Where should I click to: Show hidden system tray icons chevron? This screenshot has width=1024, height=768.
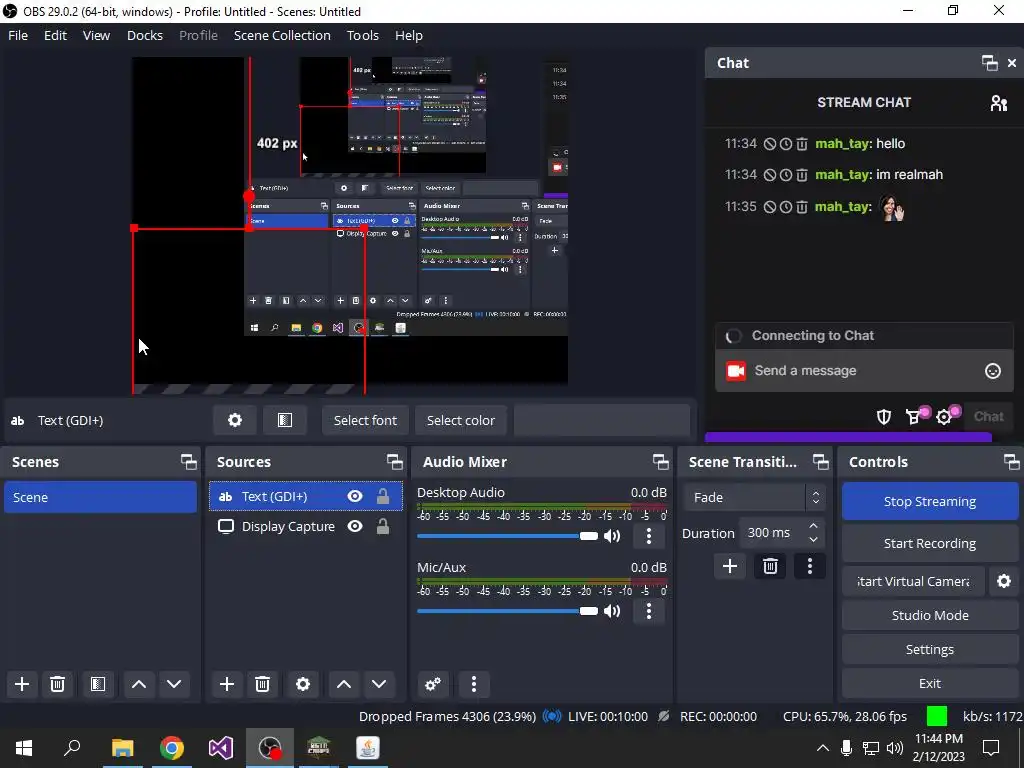(823, 748)
